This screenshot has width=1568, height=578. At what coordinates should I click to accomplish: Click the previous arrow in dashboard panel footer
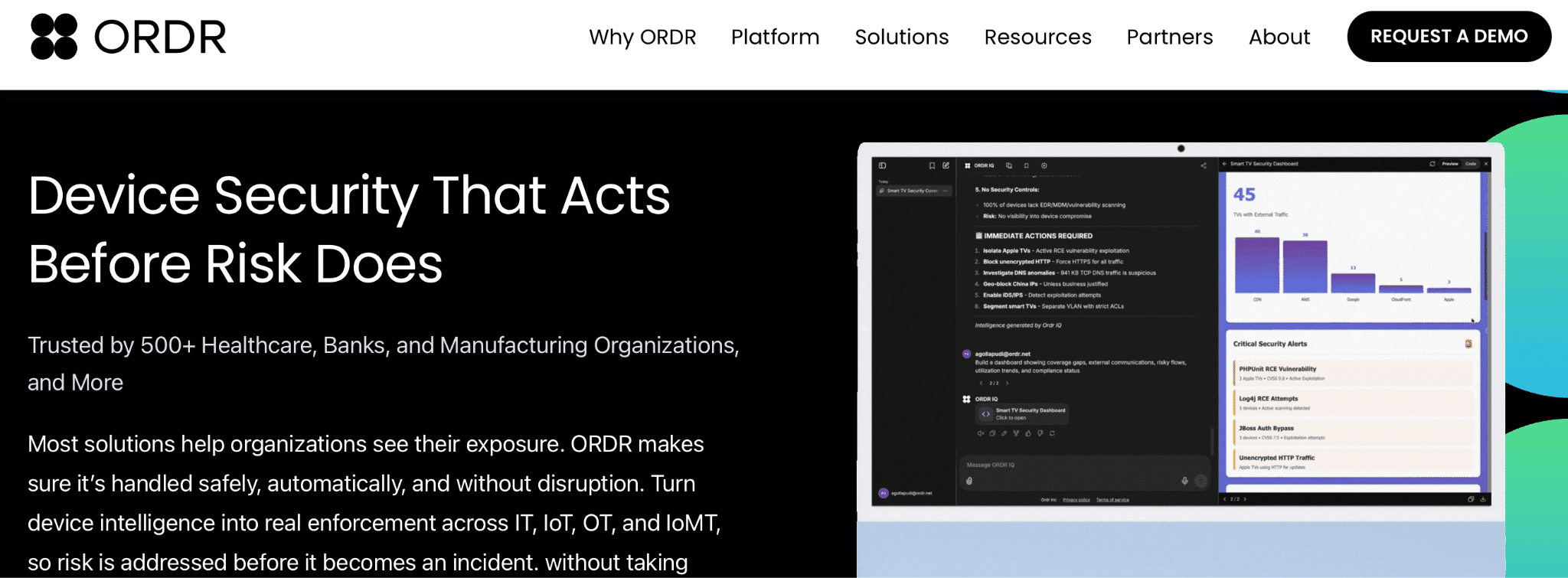[x=1224, y=499]
